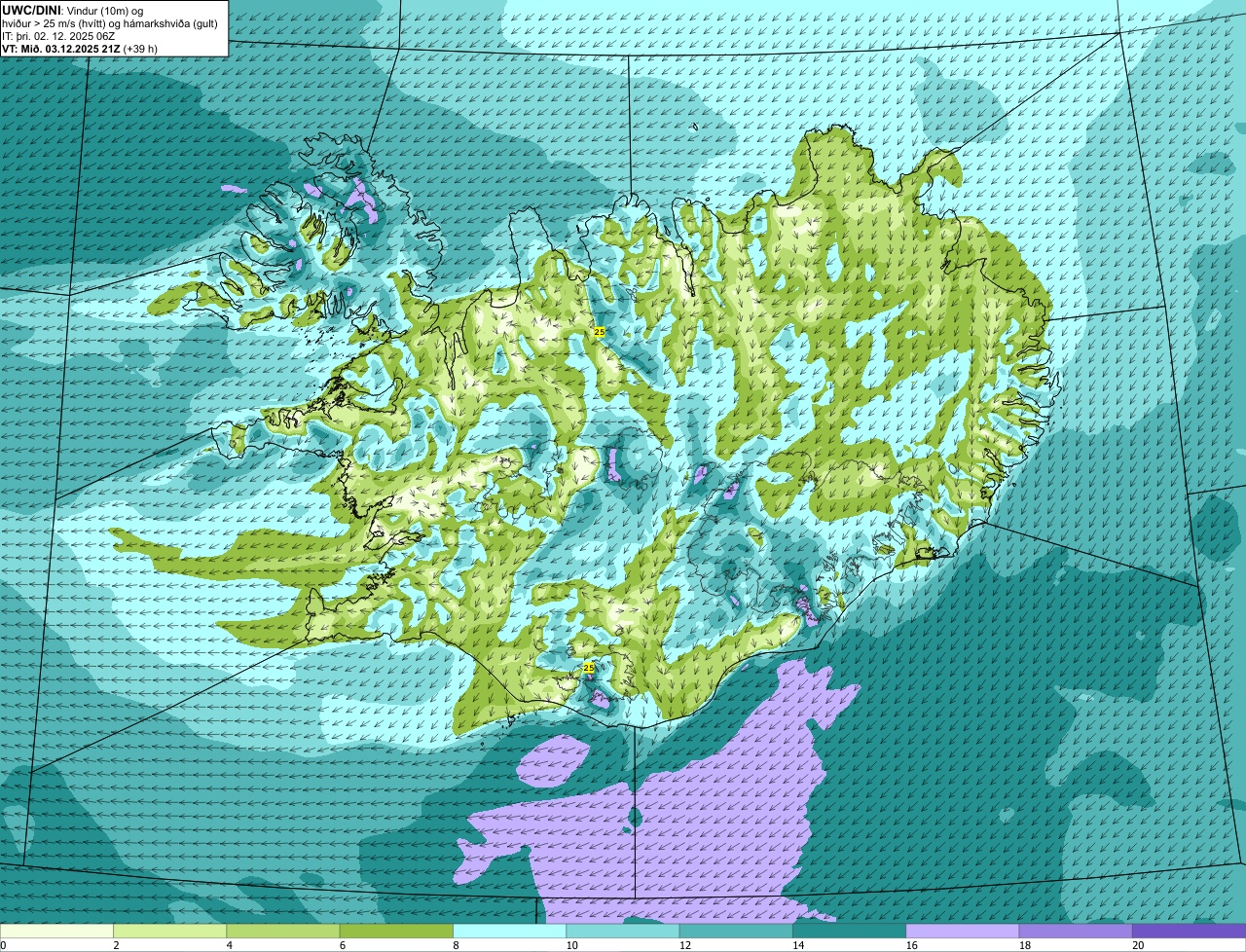Screen dimensions: 1246x952
Task: Click the yellow 25 gust marker in north Iceland
Action: (x=599, y=332)
